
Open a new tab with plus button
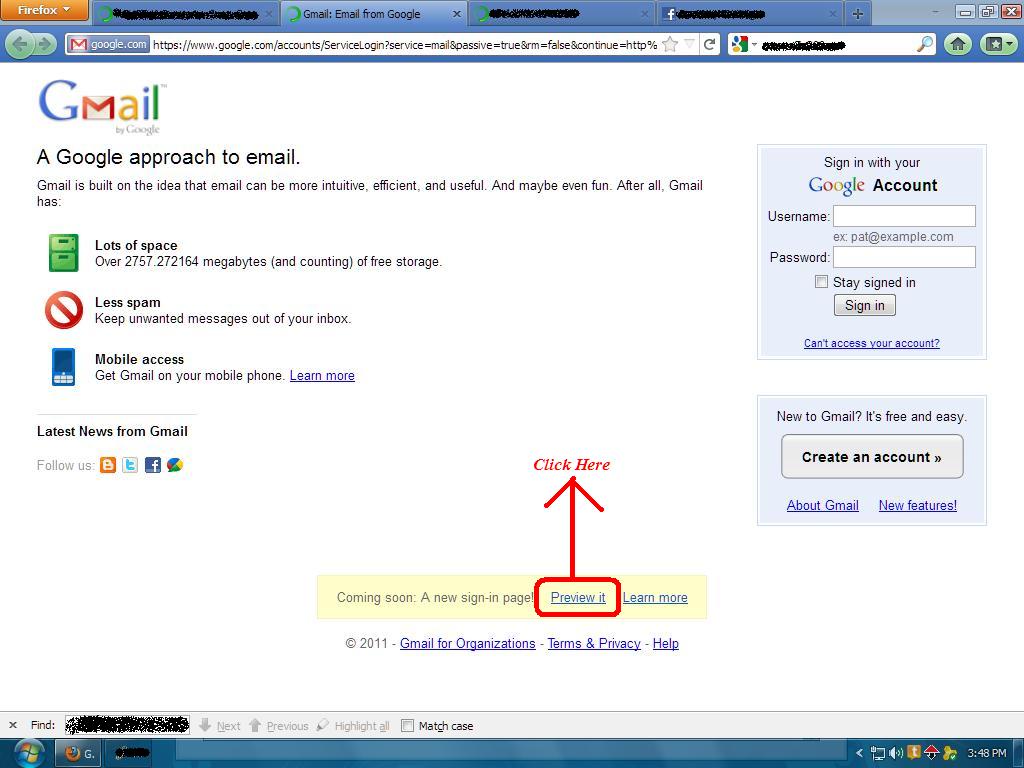pos(857,14)
